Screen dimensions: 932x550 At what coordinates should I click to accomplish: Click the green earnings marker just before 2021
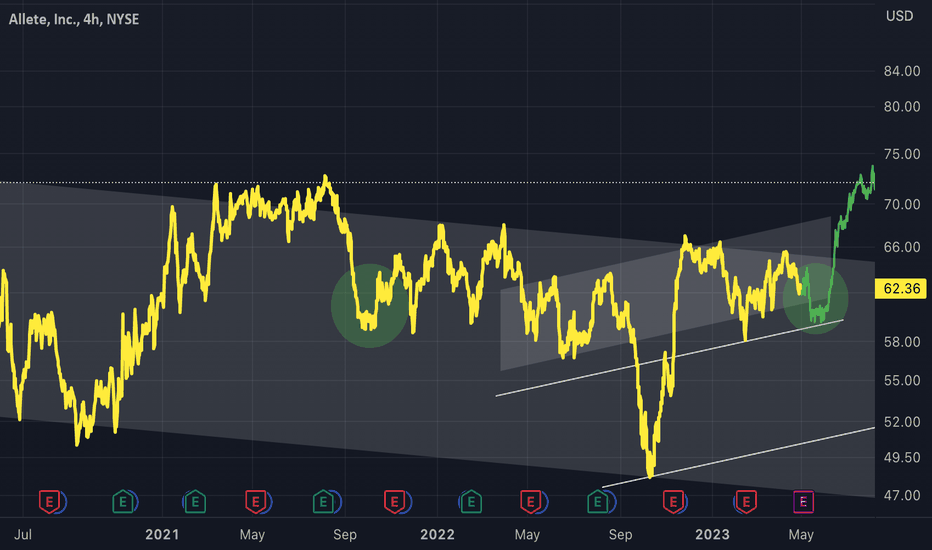pyautogui.click(x=123, y=502)
